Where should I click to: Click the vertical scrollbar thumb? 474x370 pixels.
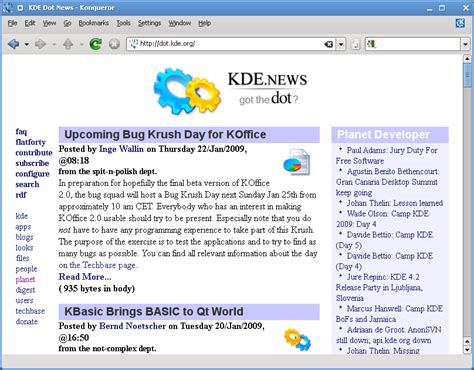(x=467, y=75)
